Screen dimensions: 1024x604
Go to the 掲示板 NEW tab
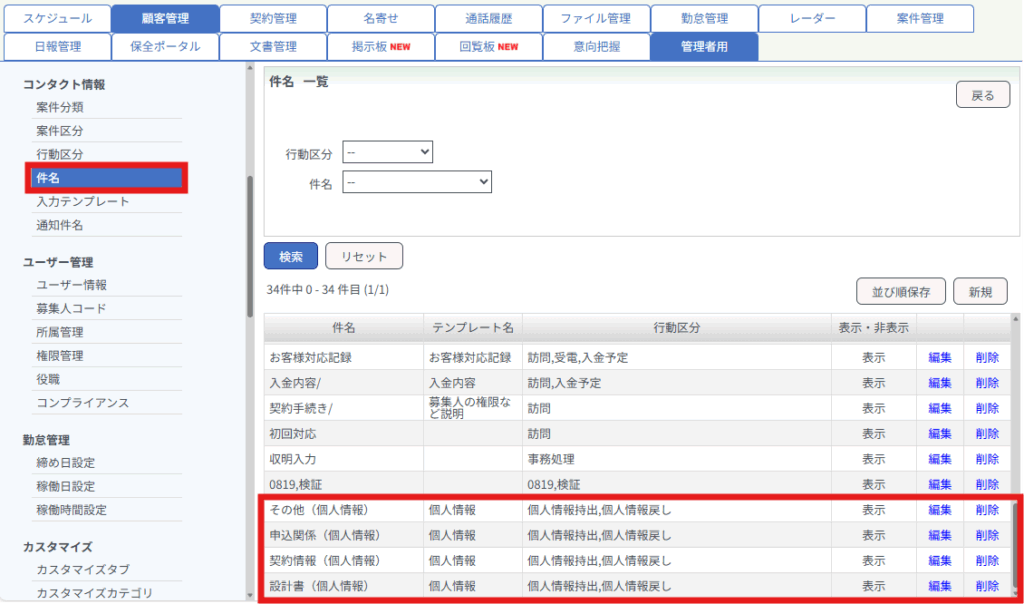click(380, 47)
